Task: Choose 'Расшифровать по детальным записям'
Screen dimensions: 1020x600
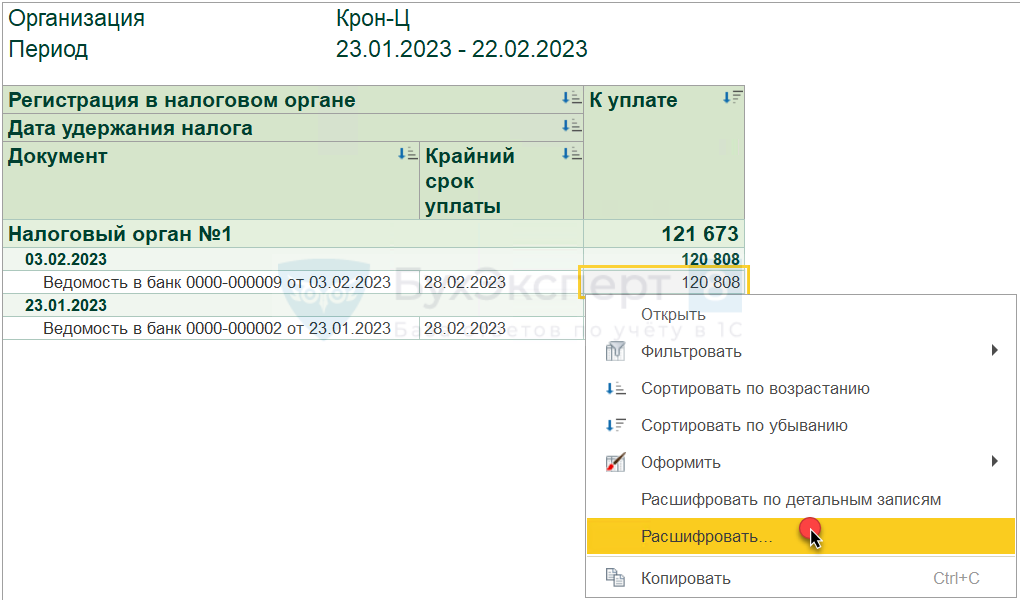Action: [790, 499]
